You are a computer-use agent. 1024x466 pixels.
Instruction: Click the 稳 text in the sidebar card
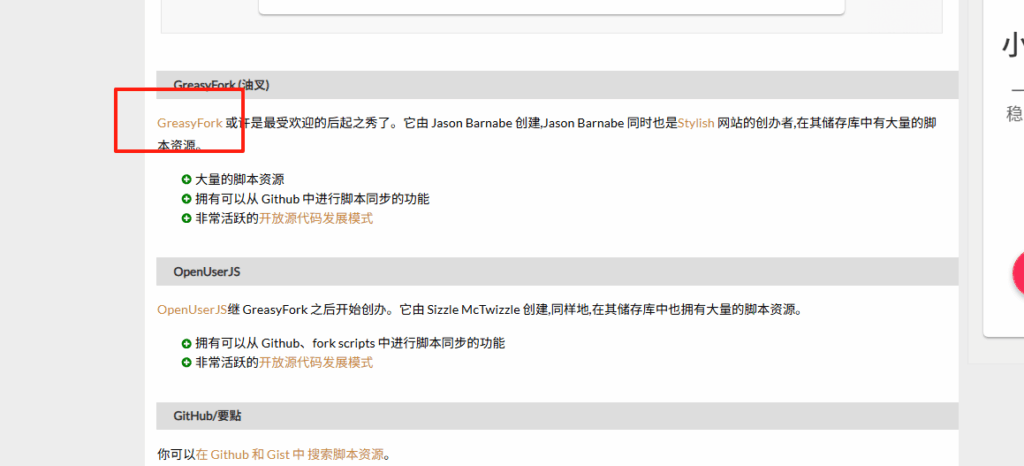pyautogui.click(x=1013, y=113)
